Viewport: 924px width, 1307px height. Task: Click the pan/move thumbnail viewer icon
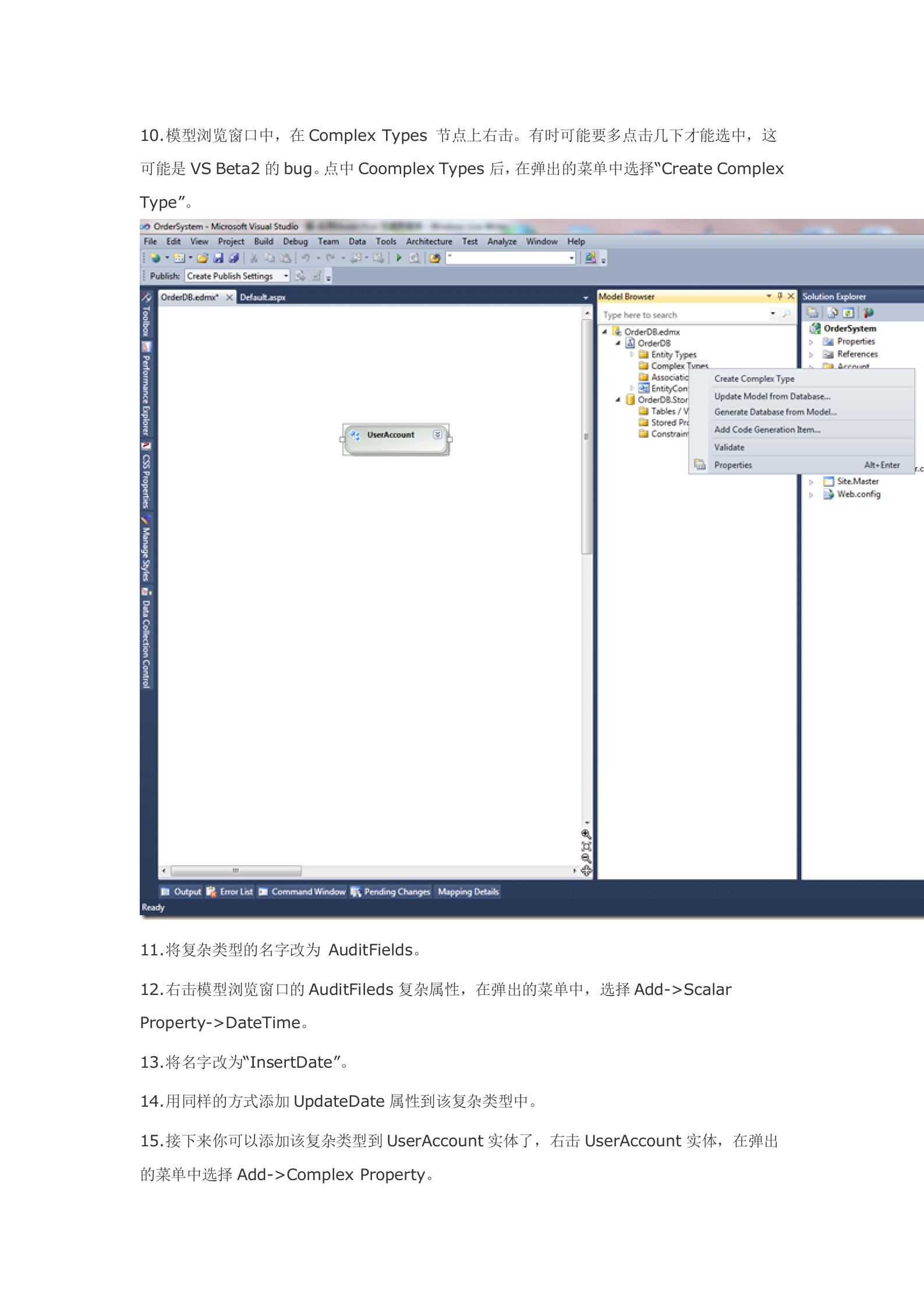(586, 871)
